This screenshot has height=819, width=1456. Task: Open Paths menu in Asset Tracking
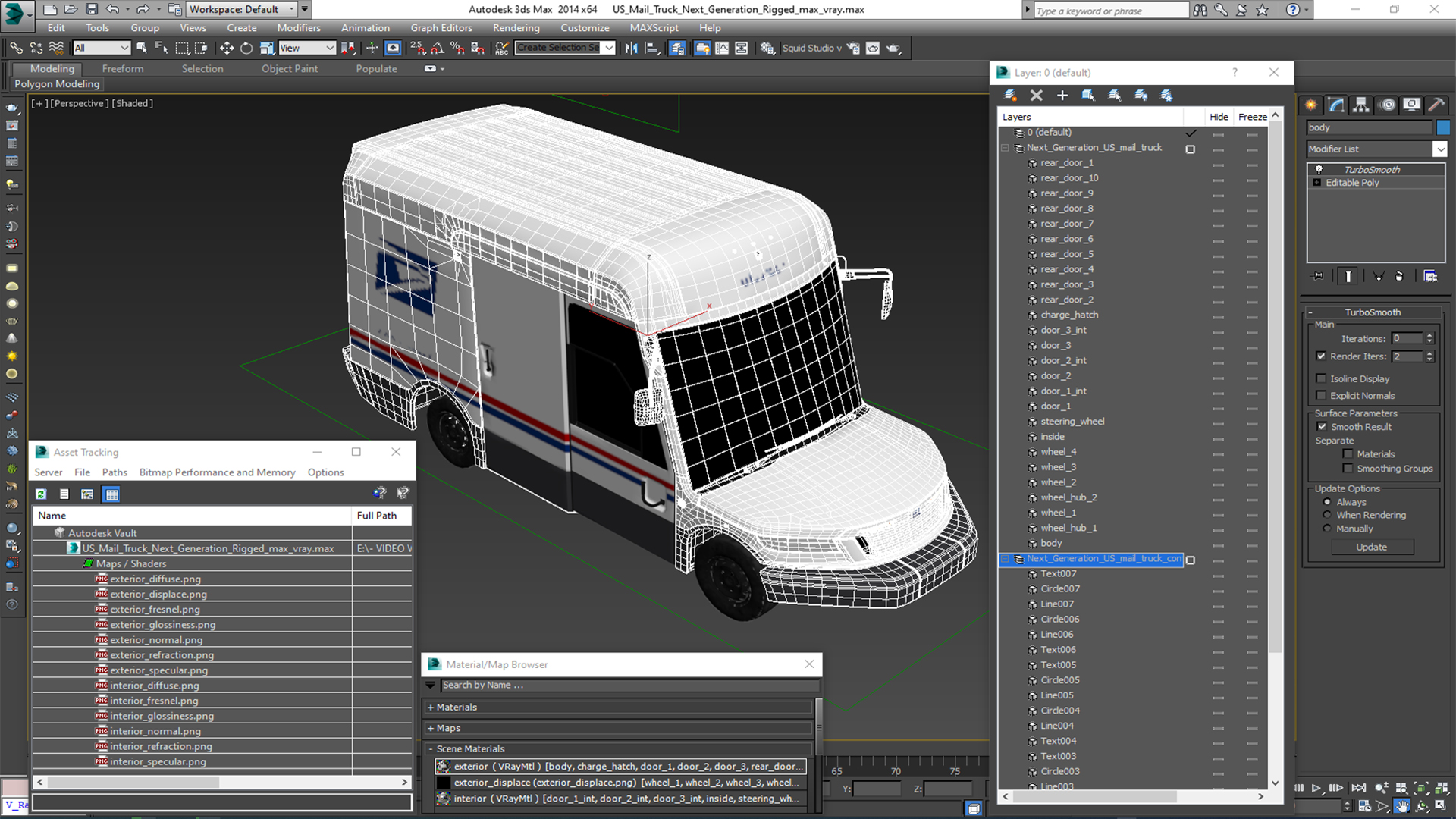pos(115,472)
